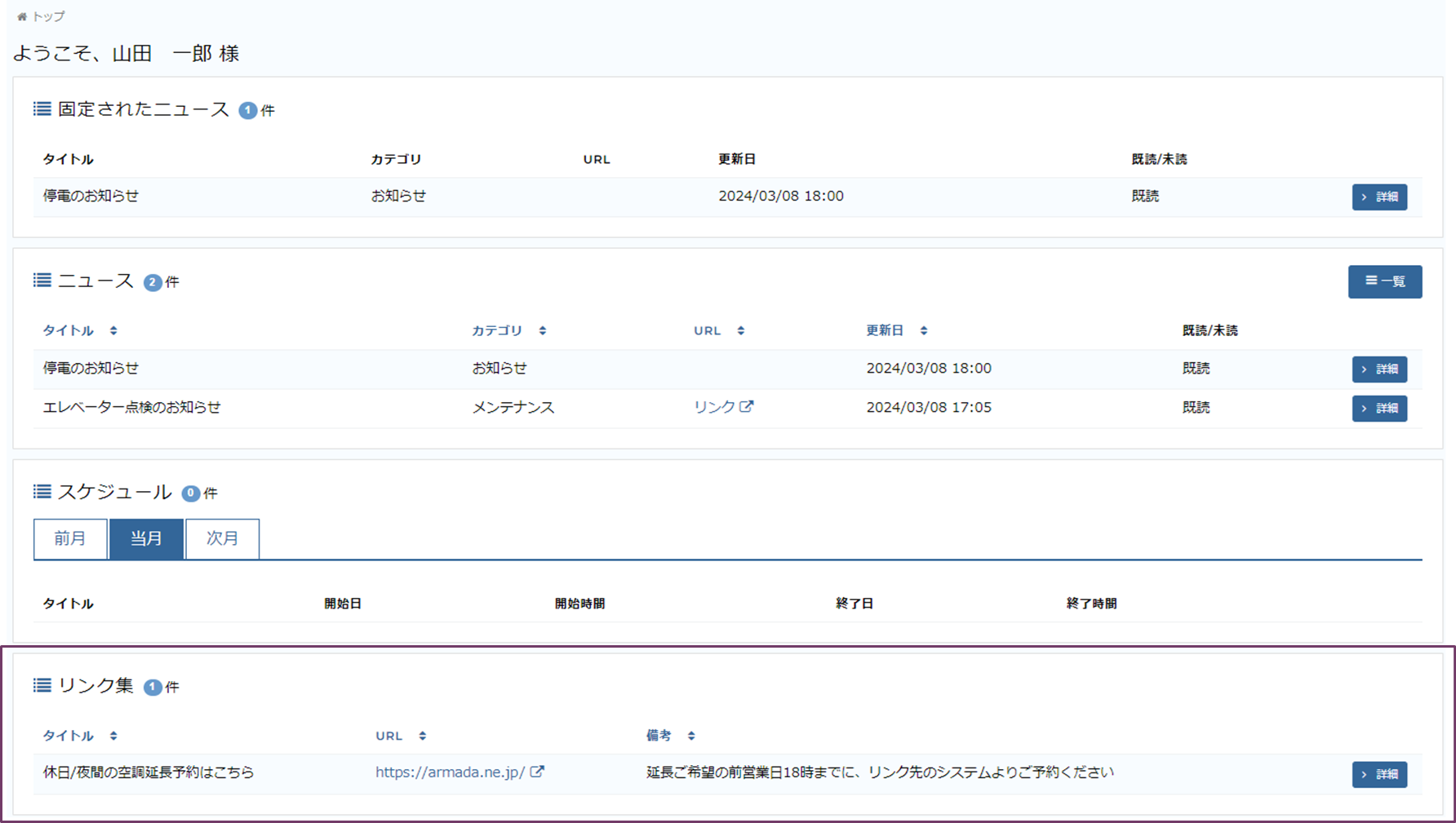Switch schedule to 次月 tab
This screenshot has height=823, width=1456.
coord(222,538)
